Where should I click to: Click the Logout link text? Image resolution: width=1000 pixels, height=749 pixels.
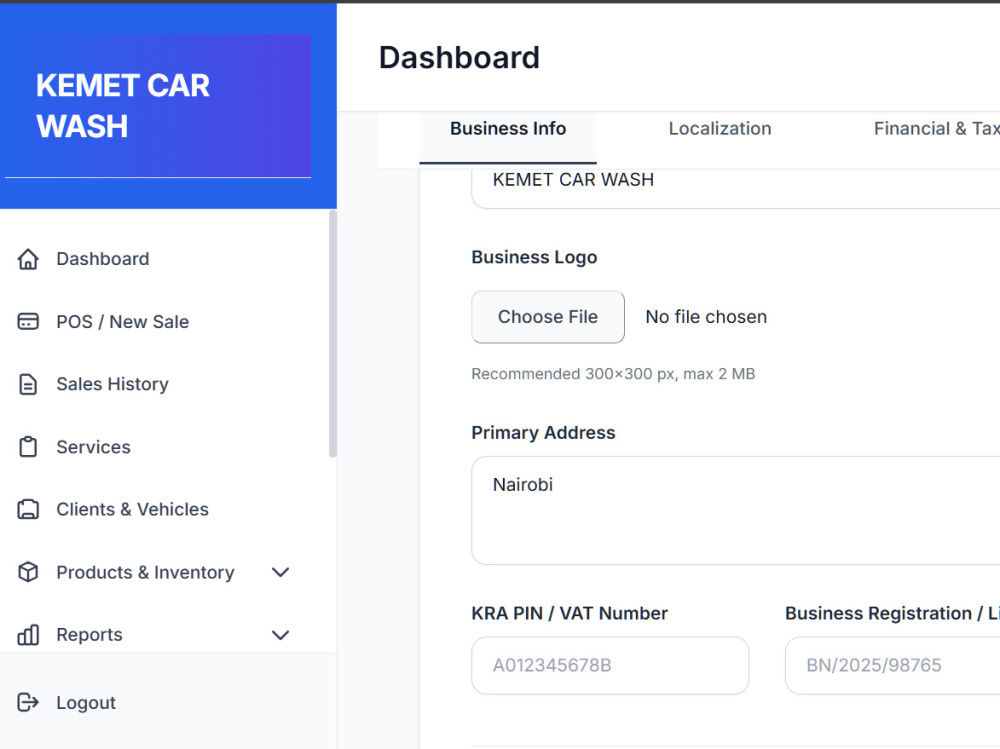coord(86,703)
